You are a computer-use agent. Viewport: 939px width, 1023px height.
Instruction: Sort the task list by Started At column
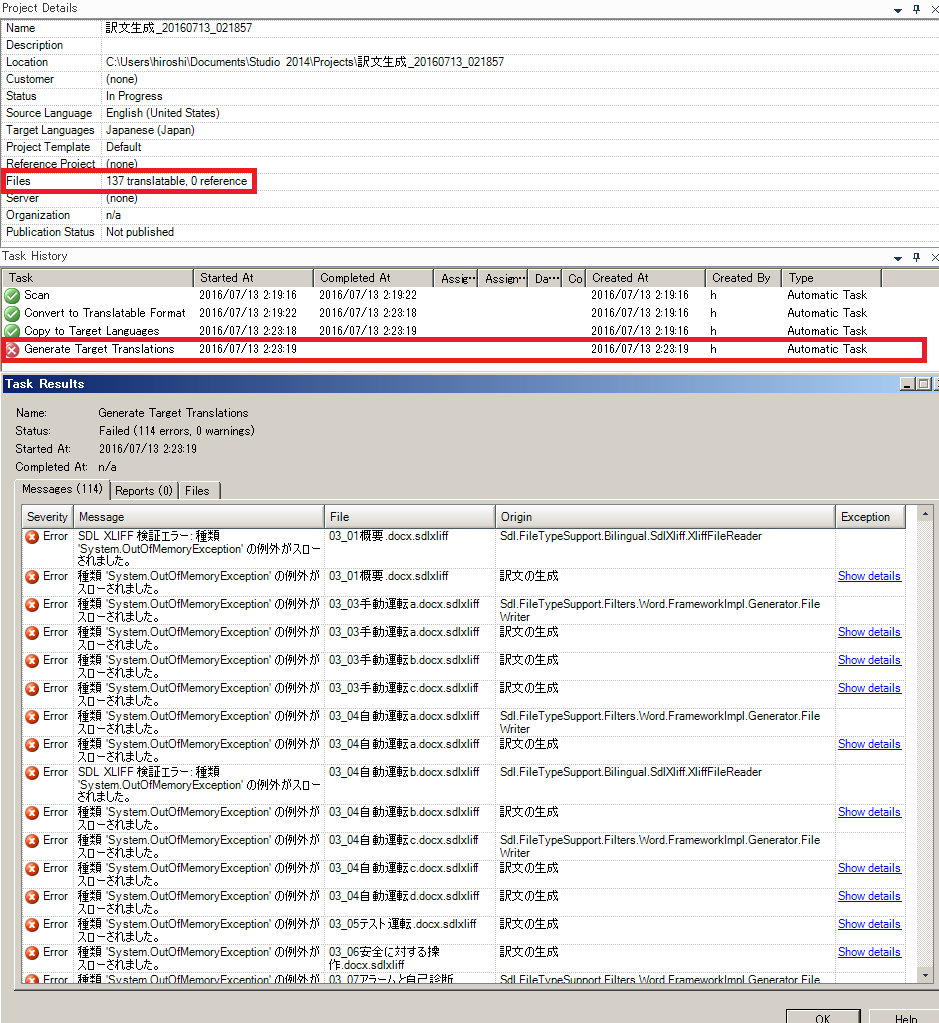(253, 278)
